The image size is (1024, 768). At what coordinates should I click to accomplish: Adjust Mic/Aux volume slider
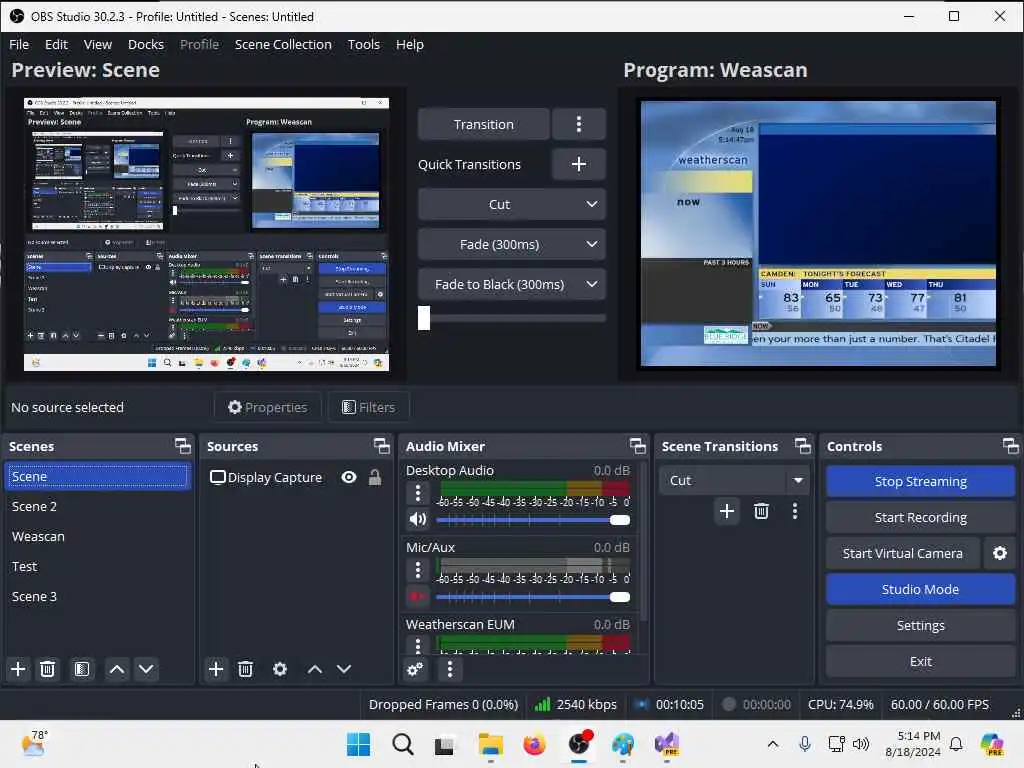tap(620, 597)
